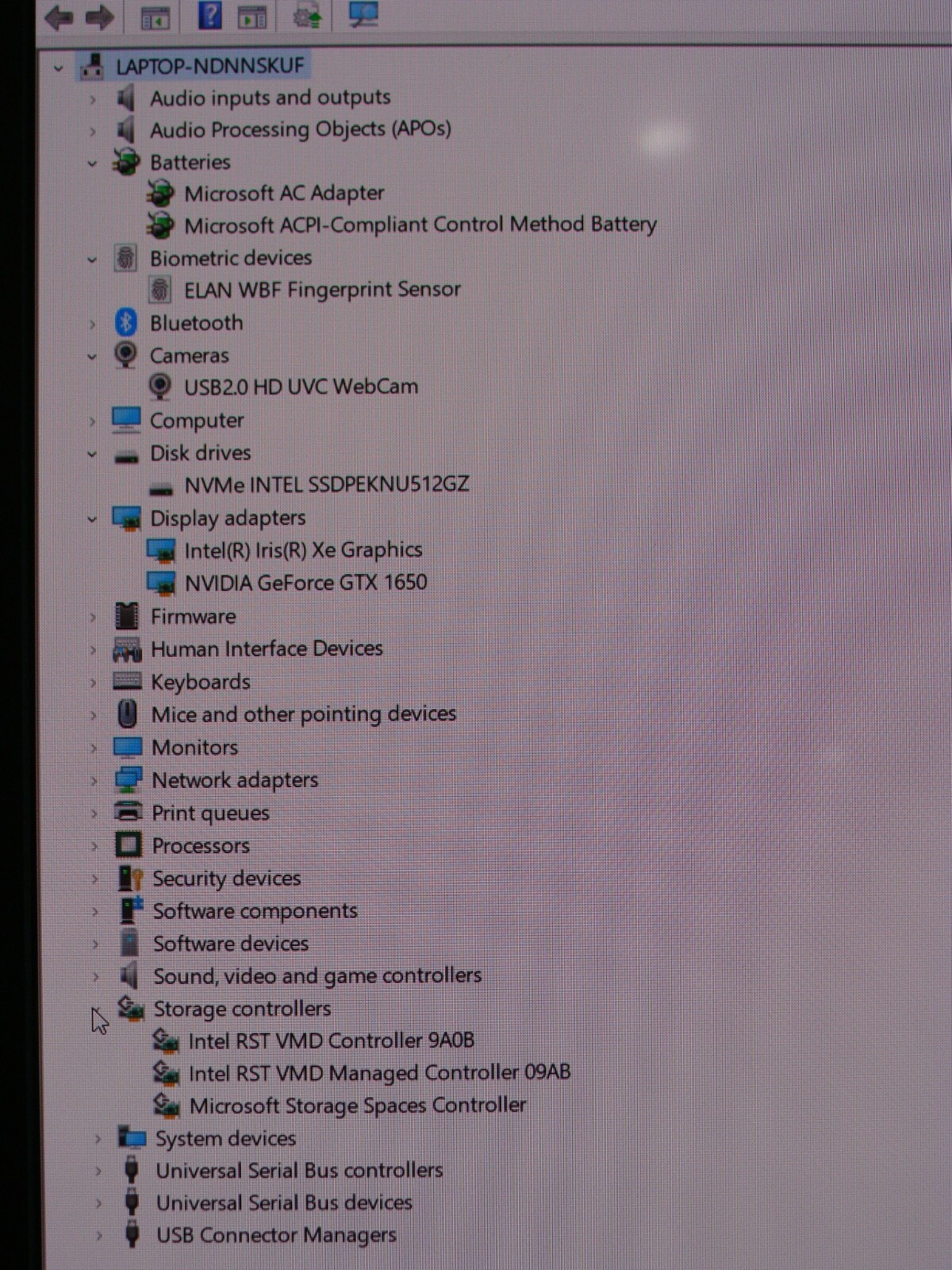Open the Help question-mark toolbar icon
Image resolution: width=952 pixels, height=1270 pixels.
click(x=209, y=15)
